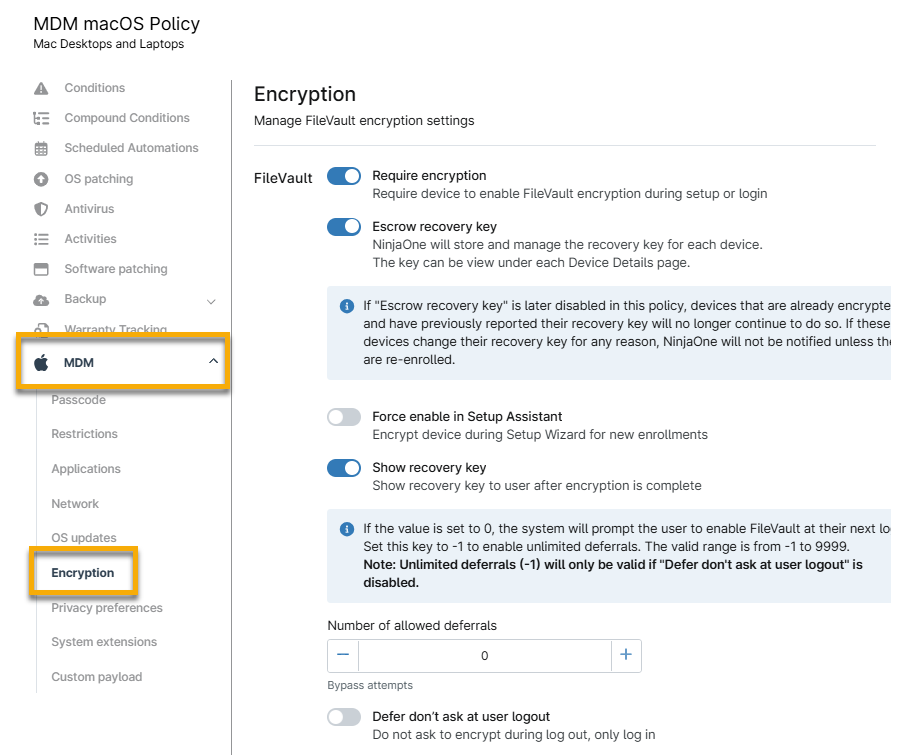Click the Scheduled Automations calendar icon
Viewport: 906px width, 755px height.
pyautogui.click(x=41, y=148)
